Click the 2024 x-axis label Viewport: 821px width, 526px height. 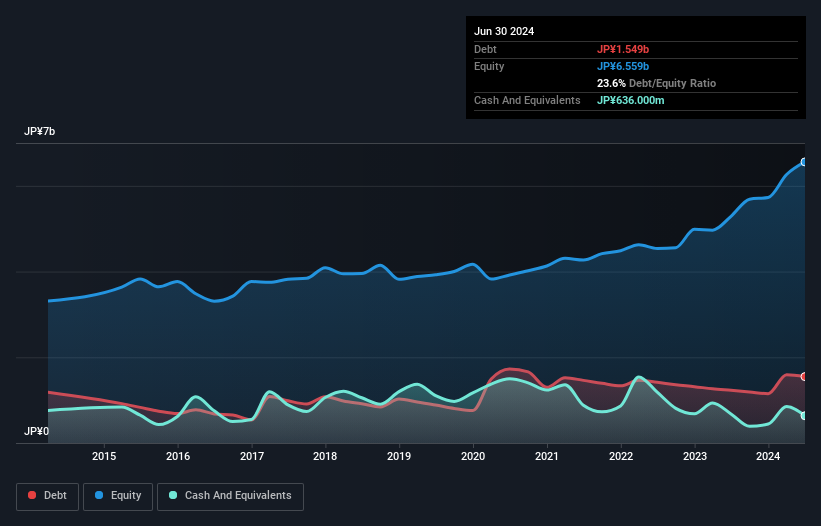(768, 456)
